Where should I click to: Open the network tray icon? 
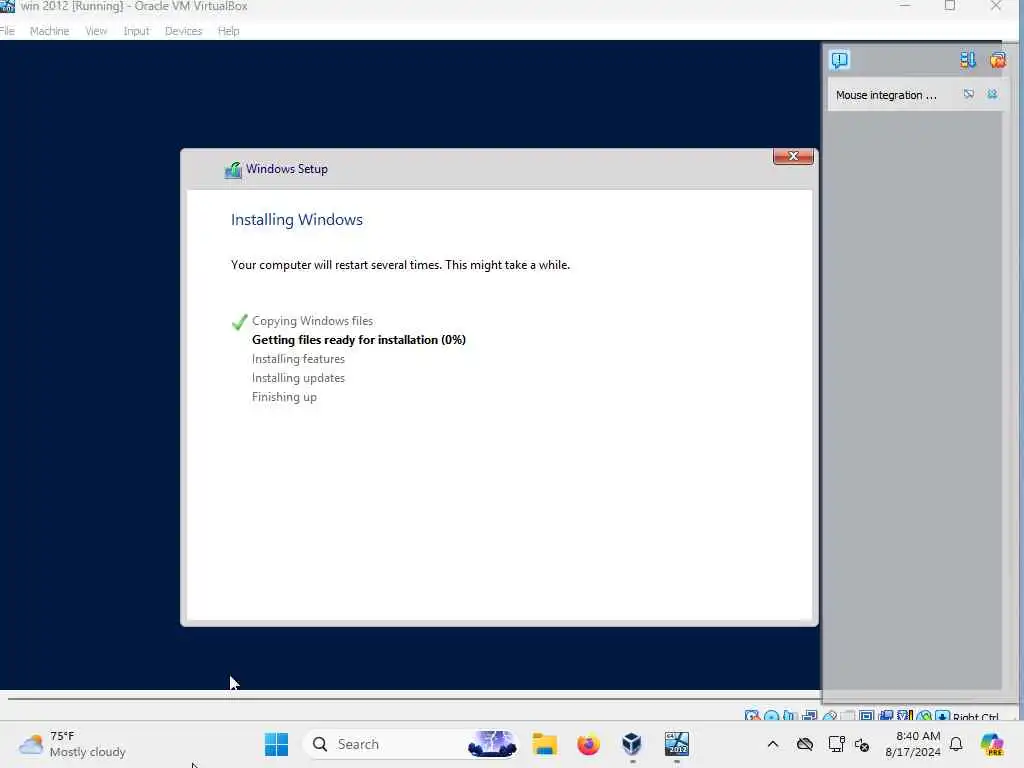coord(836,744)
